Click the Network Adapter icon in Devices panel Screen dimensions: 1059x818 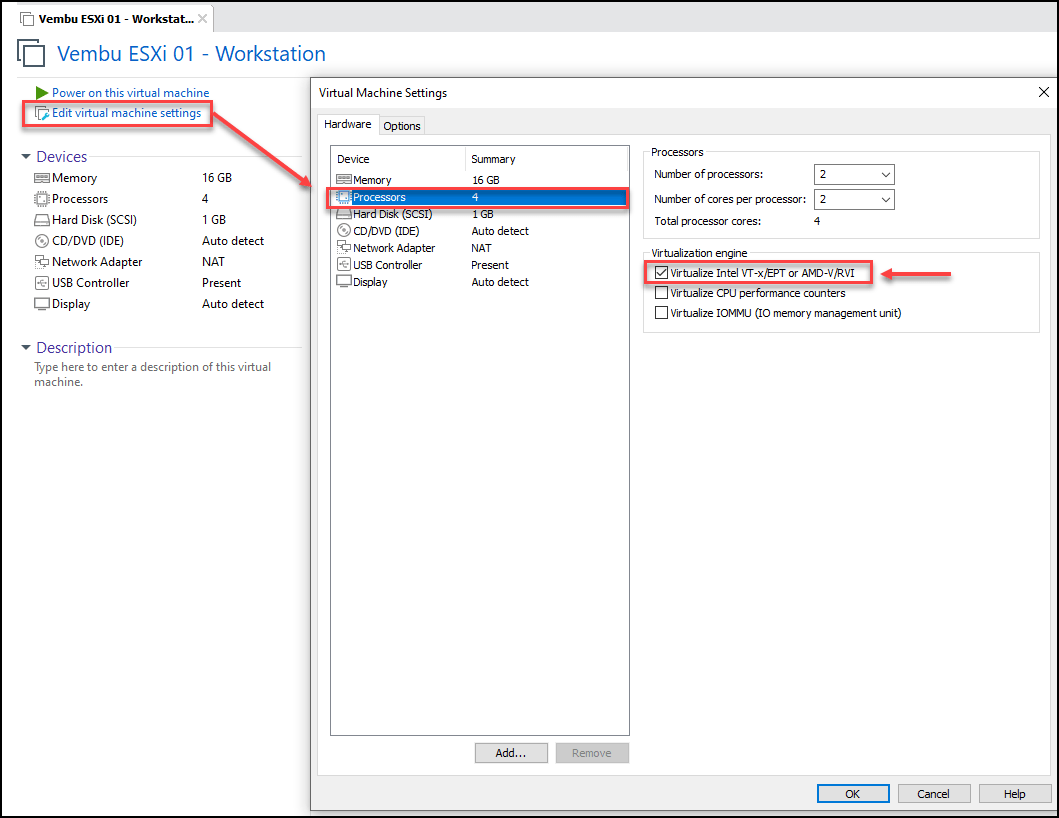[42, 262]
